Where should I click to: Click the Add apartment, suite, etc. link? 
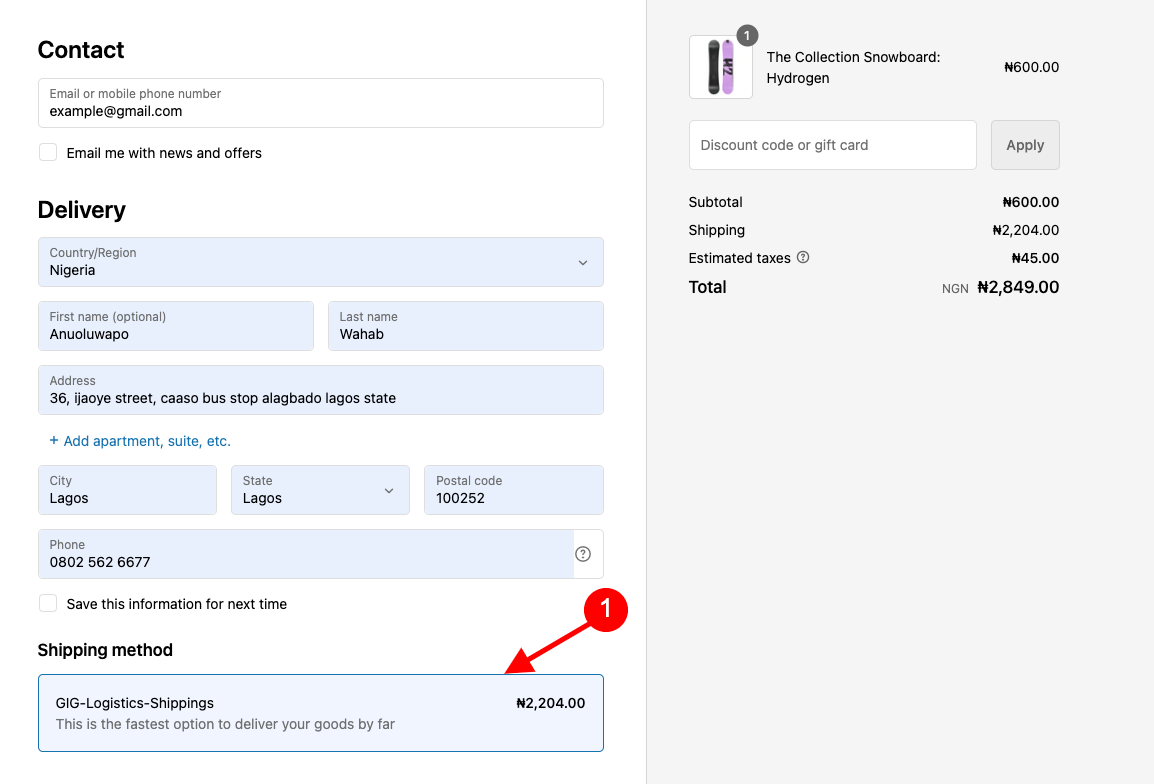(x=146, y=441)
